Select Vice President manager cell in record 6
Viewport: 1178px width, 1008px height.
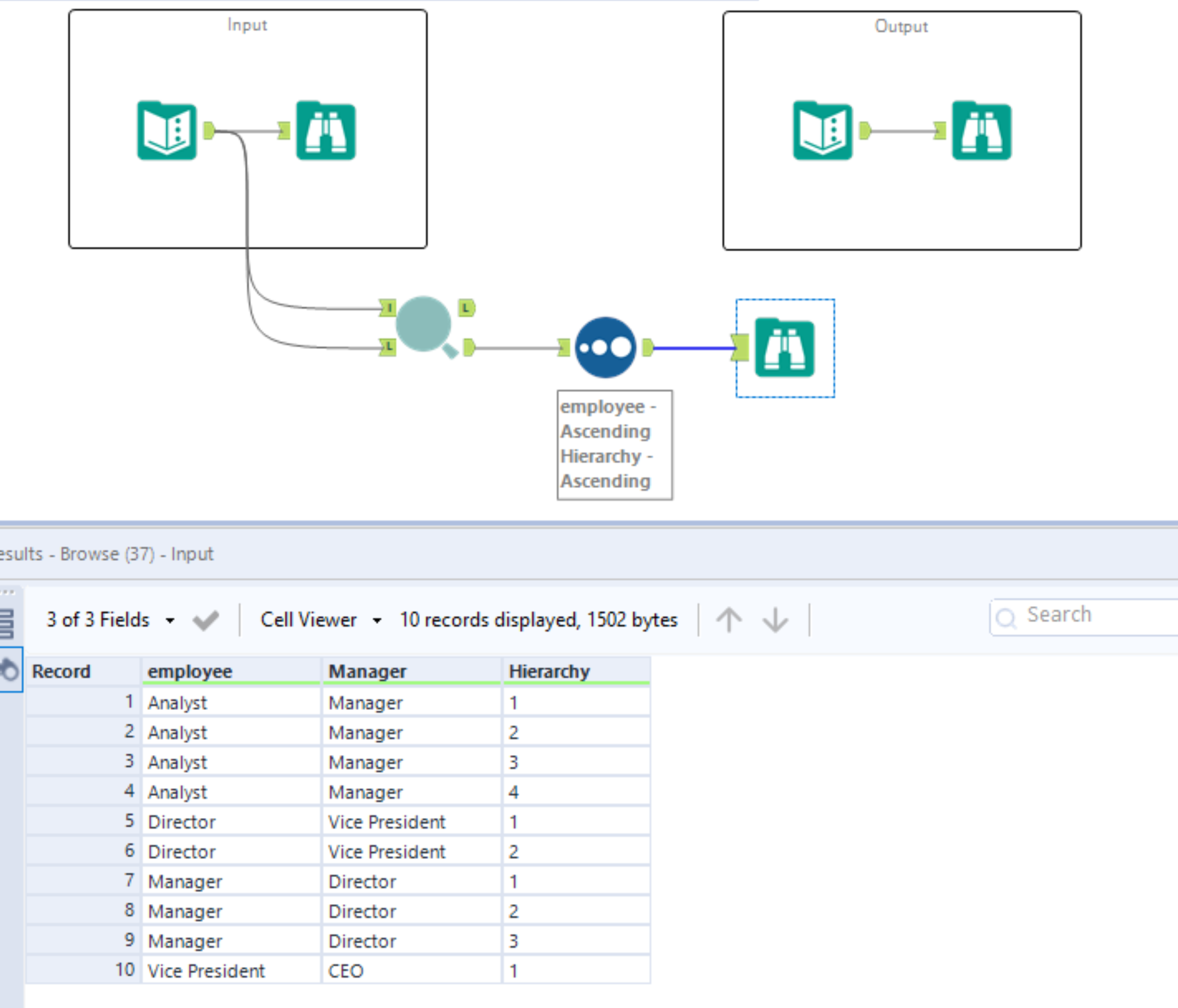(411, 852)
